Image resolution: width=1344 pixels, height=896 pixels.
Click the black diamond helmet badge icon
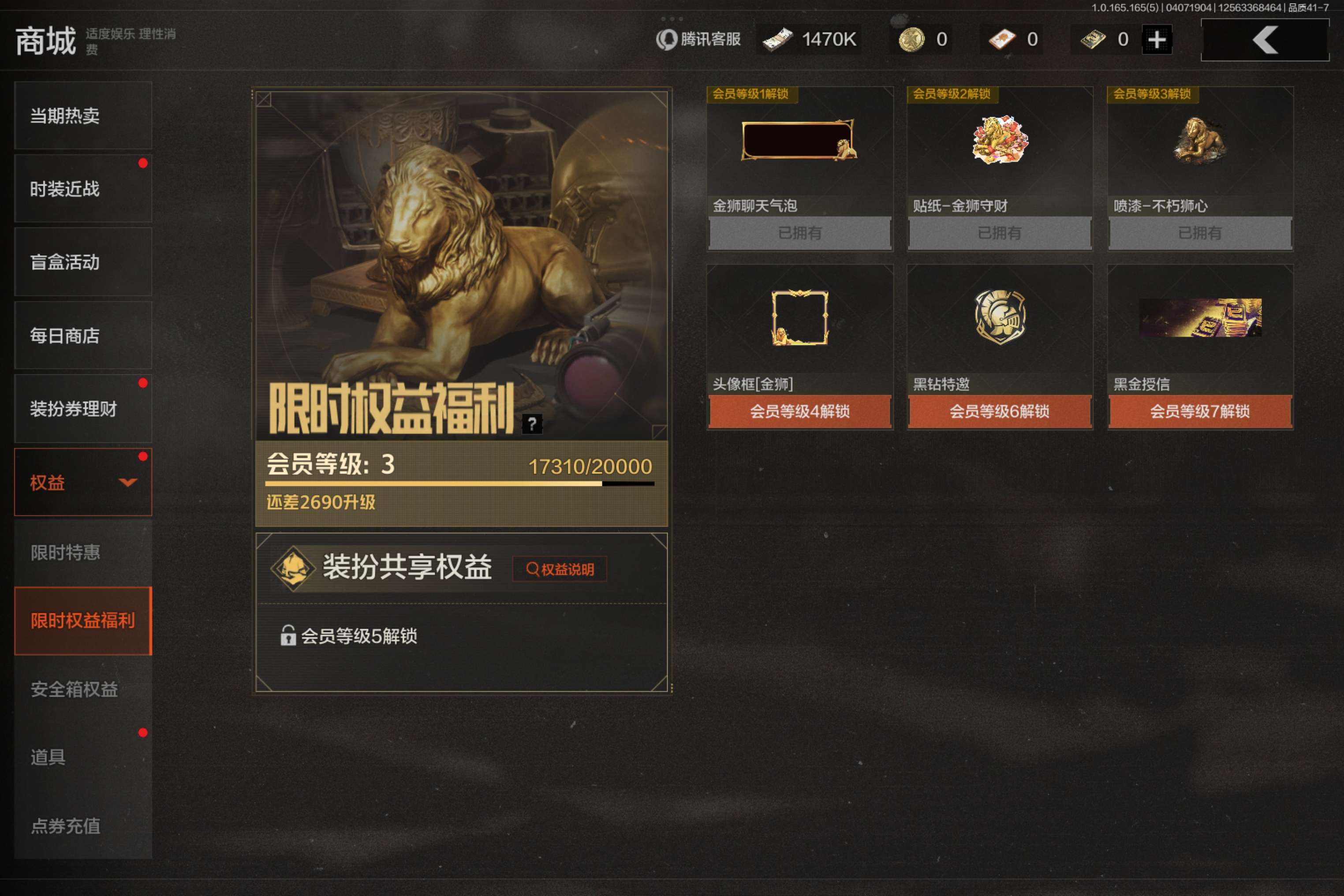(1000, 317)
